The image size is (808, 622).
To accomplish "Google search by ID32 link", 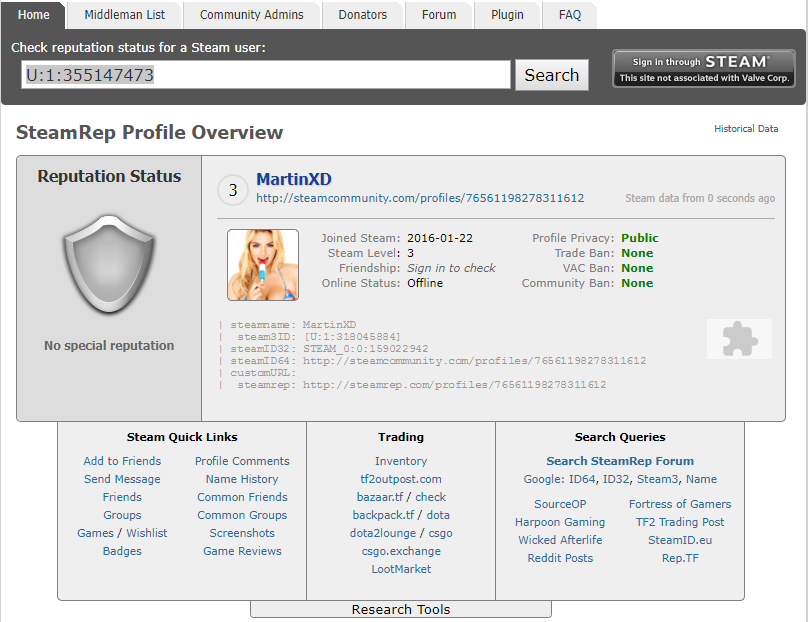I will (616, 479).
